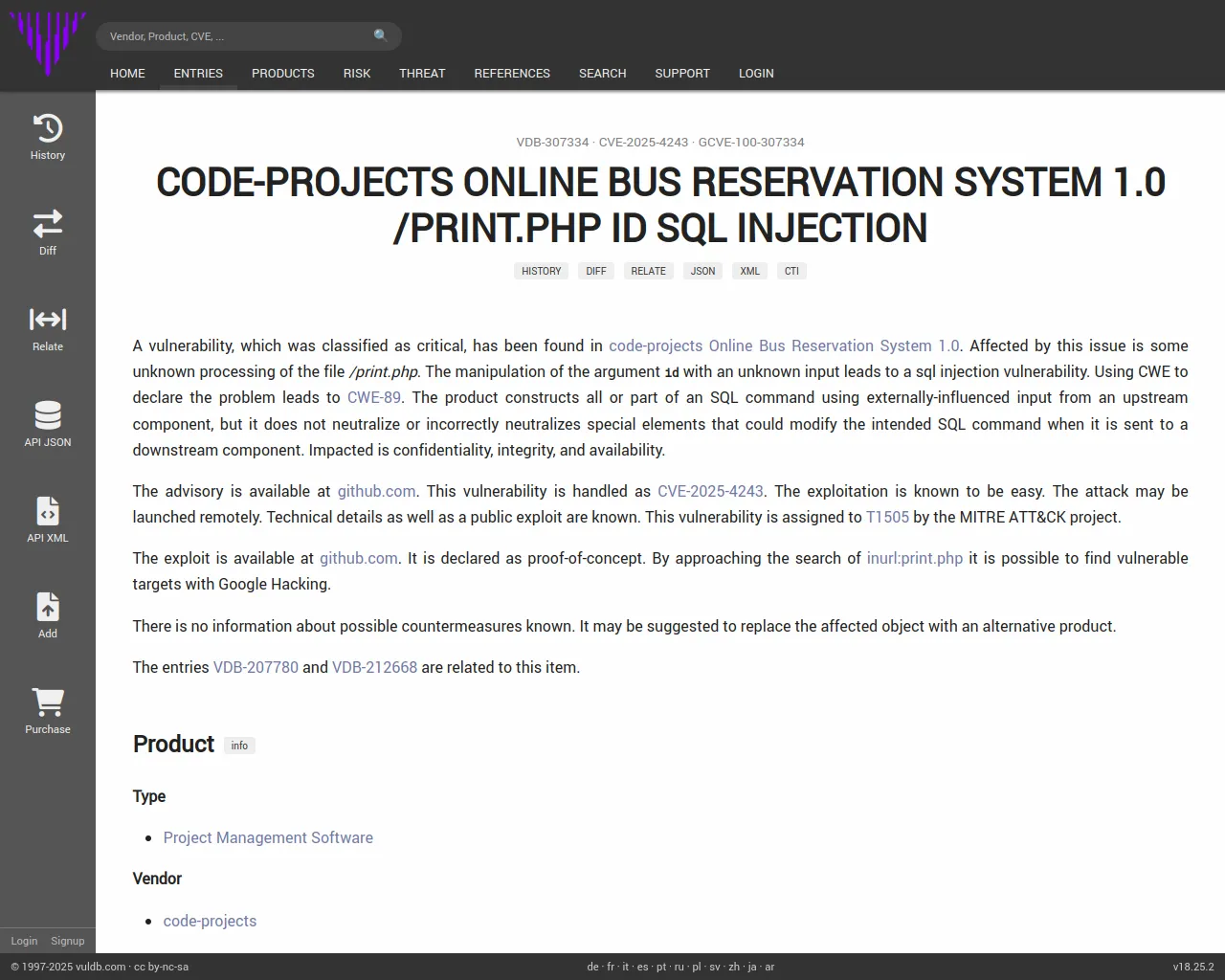The width and height of the screenshot is (1225, 980).
Task: Switch language to de
Action: pyautogui.click(x=592, y=967)
